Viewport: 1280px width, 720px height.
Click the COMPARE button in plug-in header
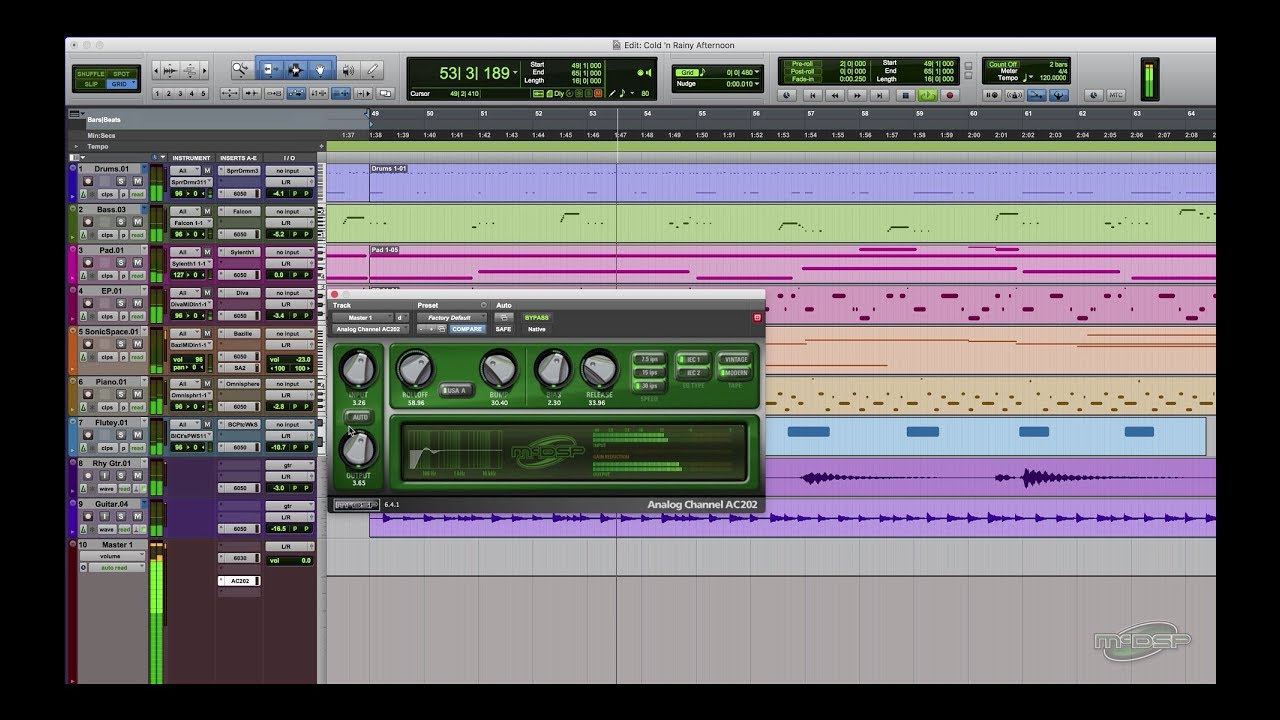[x=467, y=329]
